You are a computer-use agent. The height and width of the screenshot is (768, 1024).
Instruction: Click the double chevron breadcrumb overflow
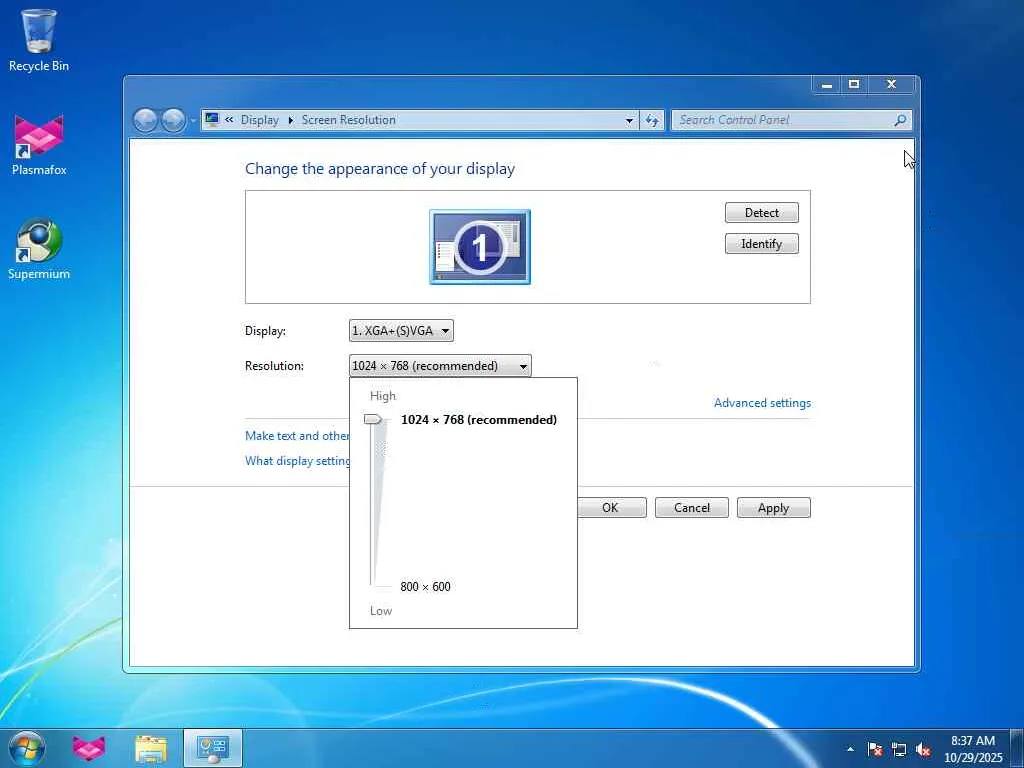[229, 120]
